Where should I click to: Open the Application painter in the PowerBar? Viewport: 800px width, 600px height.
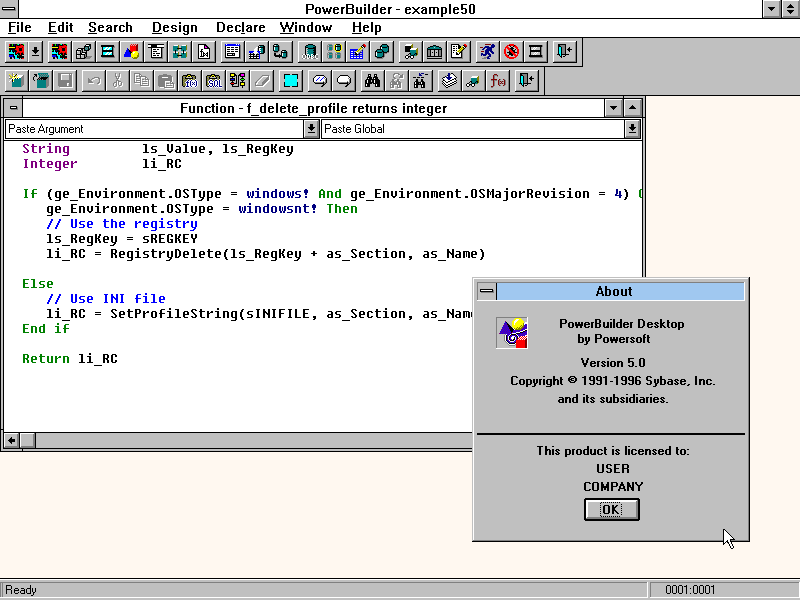click(16, 52)
